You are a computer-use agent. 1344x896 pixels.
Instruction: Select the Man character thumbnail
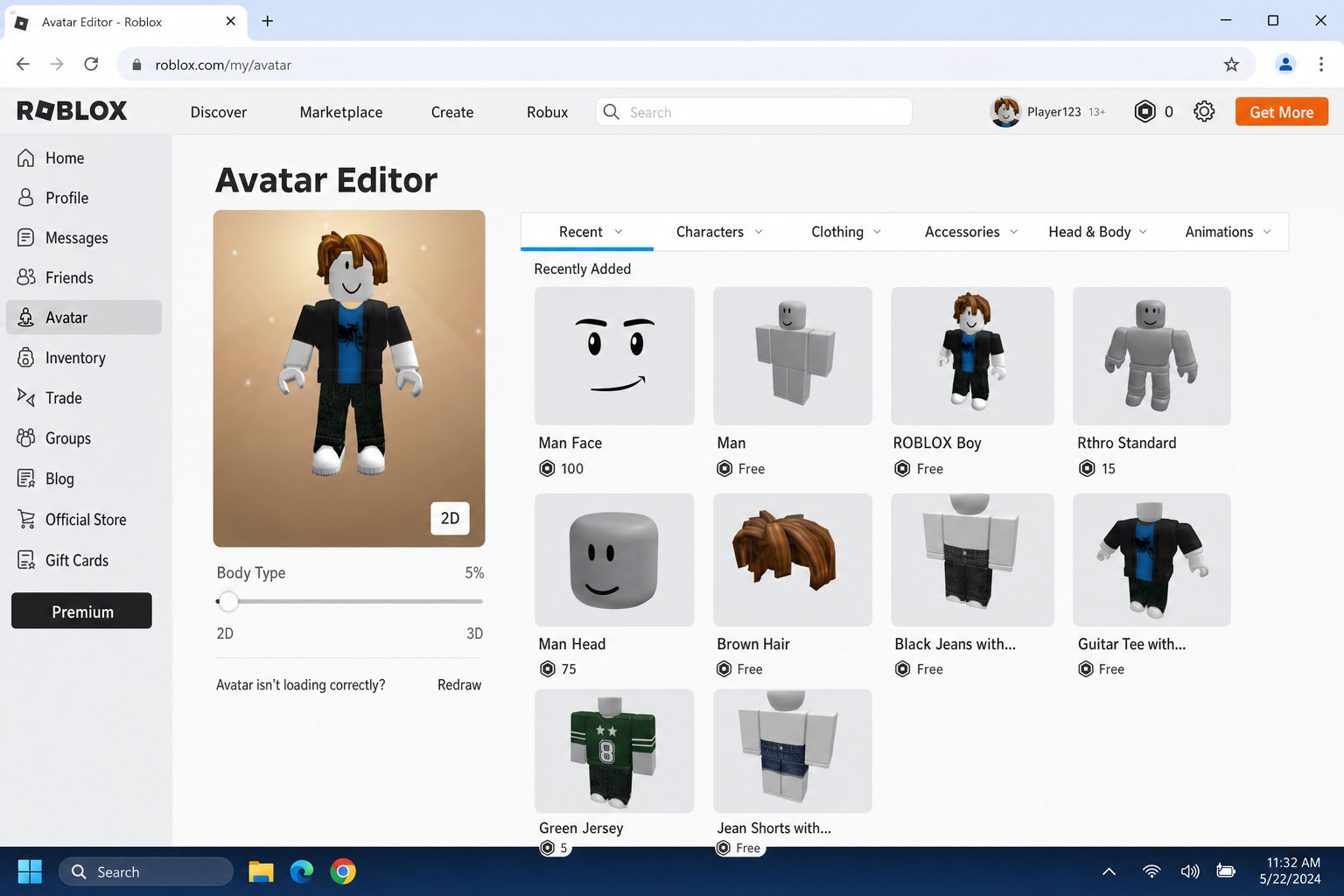pos(793,356)
